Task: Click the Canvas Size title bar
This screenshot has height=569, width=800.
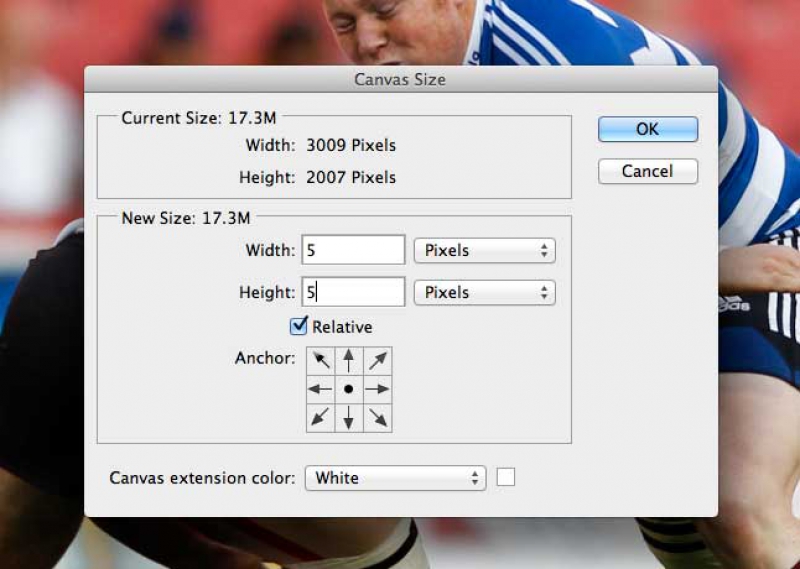Action: 401,79
